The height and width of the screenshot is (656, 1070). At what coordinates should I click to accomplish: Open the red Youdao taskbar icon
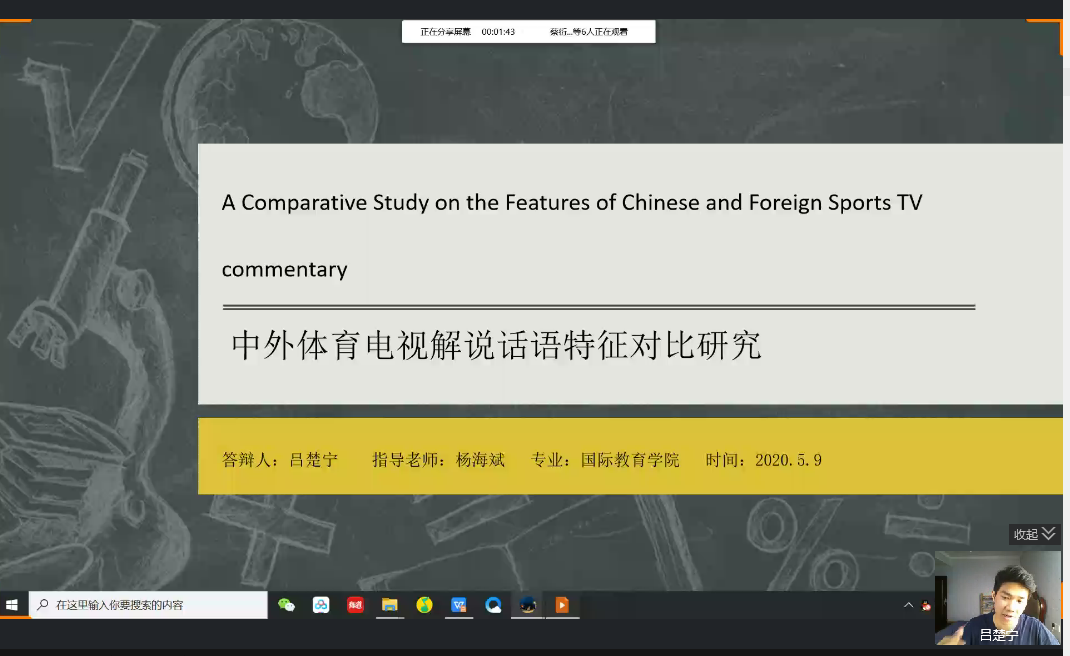click(x=355, y=605)
